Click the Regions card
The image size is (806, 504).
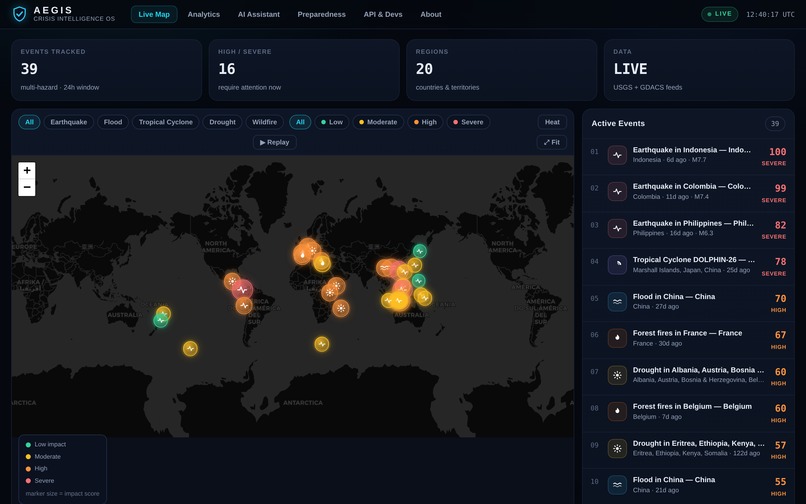pos(501,70)
